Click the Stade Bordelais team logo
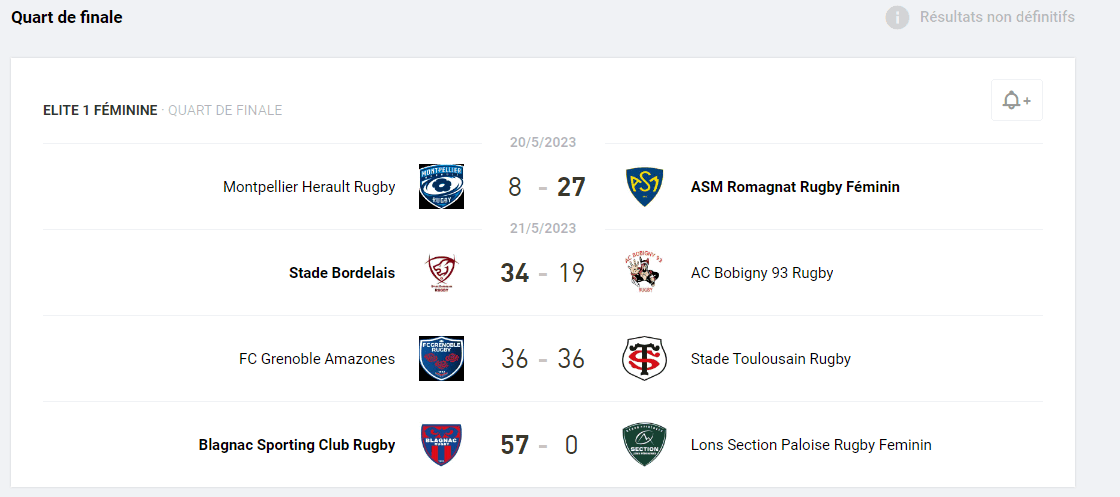The height and width of the screenshot is (497, 1120). pyautogui.click(x=441, y=273)
